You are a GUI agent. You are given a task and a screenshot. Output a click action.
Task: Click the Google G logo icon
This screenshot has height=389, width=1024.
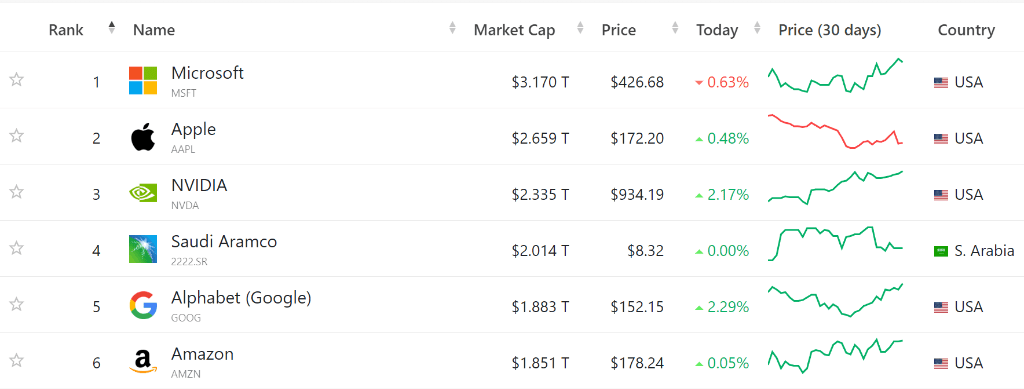143,305
